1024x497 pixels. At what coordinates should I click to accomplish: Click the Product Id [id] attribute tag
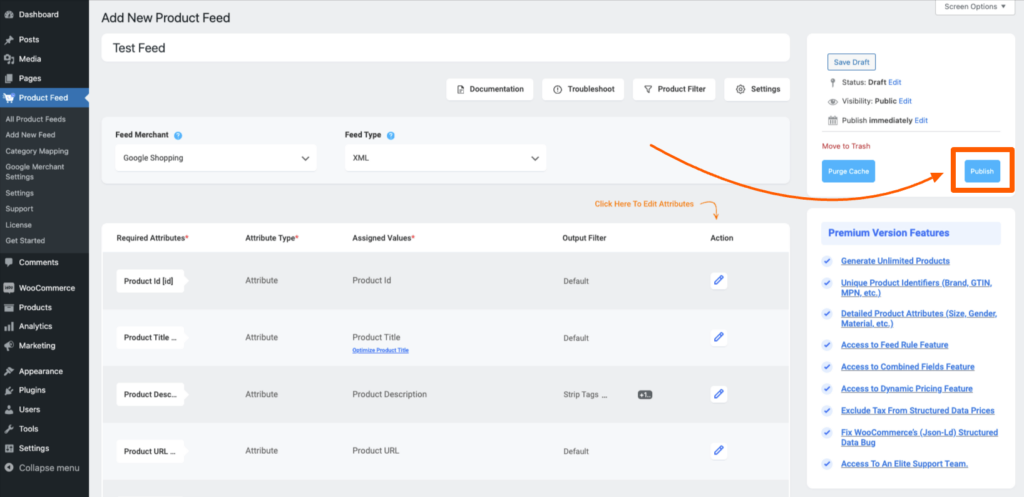pyautogui.click(x=150, y=281)
